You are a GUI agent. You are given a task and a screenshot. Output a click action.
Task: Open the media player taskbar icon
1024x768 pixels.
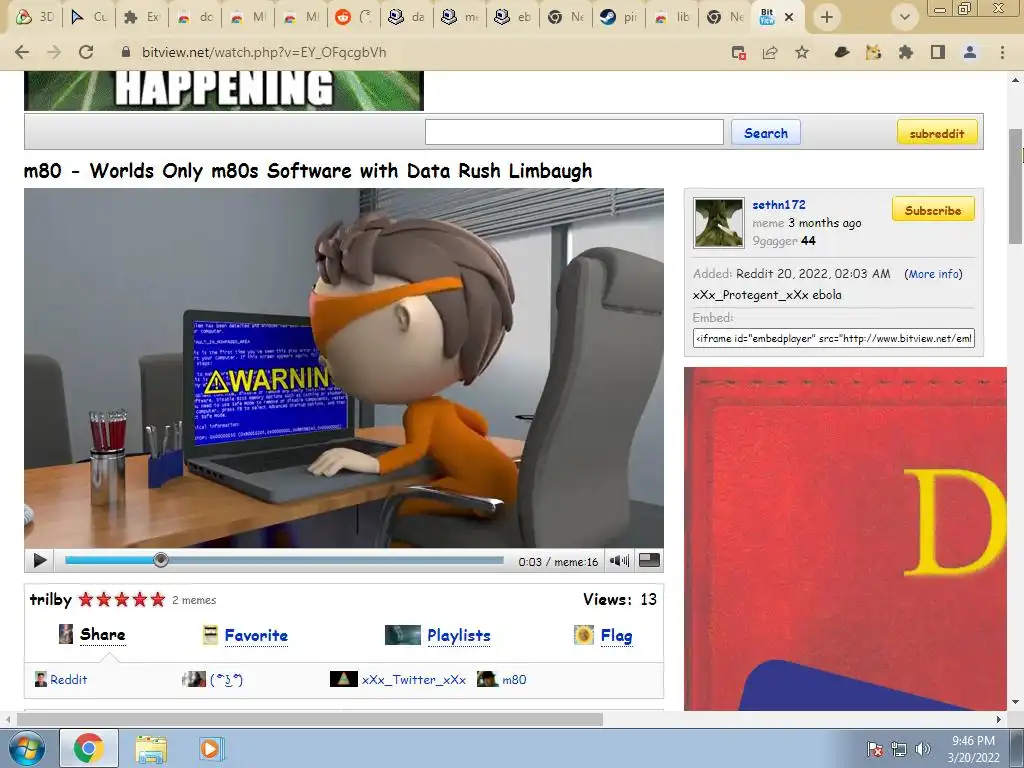[x=211, y=749]
